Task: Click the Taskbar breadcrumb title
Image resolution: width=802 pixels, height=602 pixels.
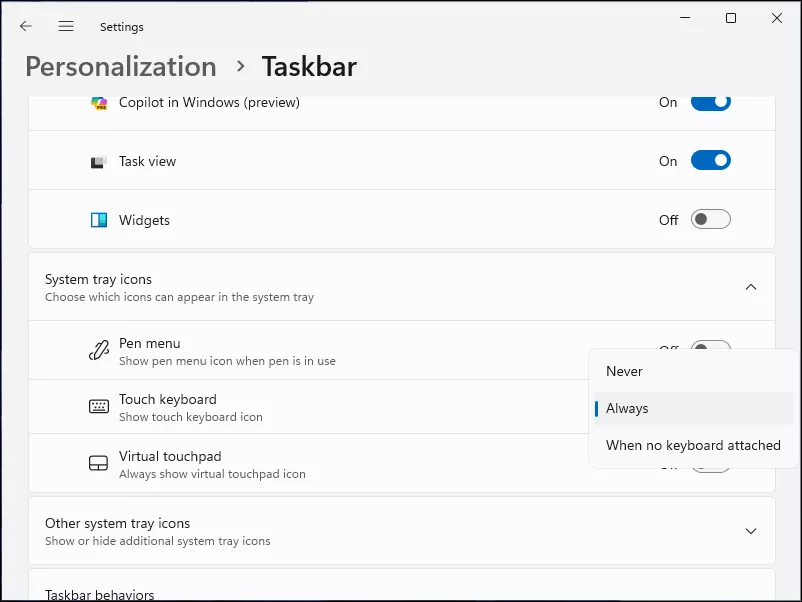Action: tap(309, 66)
